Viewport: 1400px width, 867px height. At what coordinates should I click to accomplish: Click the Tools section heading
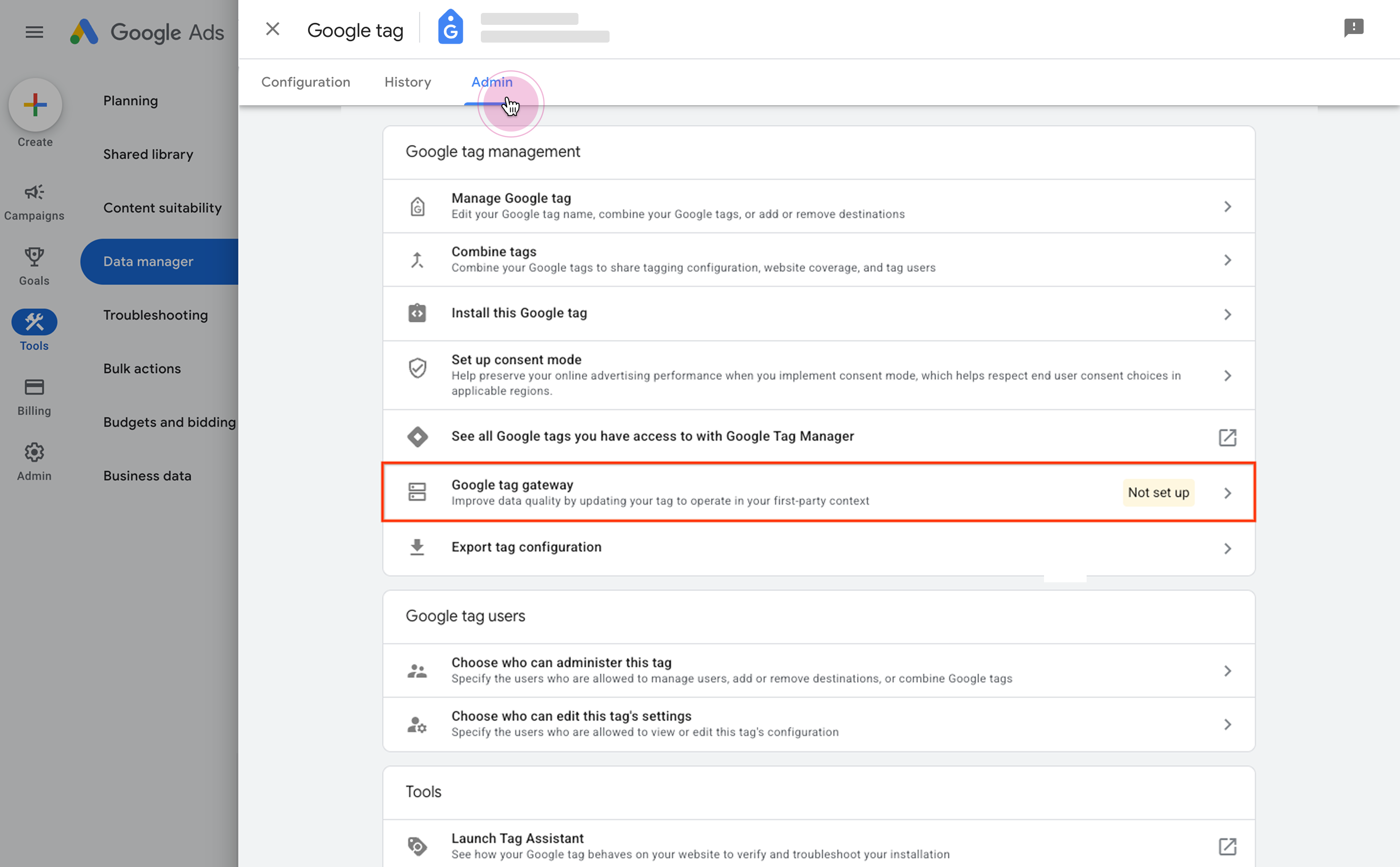(x=423, y=792)
